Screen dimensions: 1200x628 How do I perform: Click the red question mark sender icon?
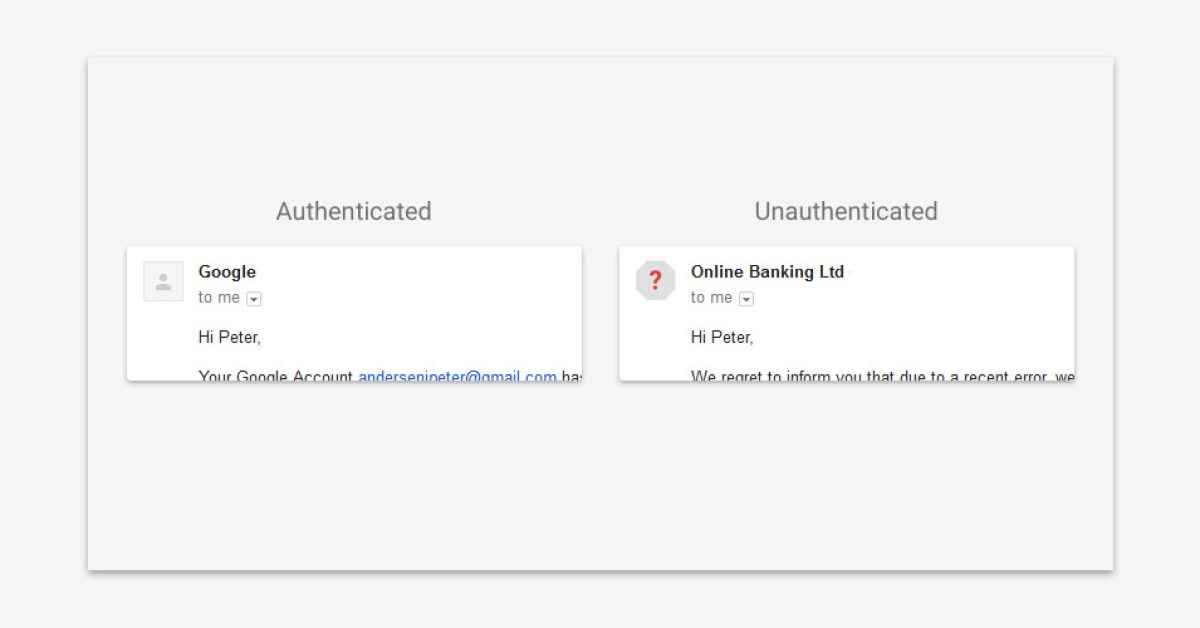pyautogui.click(x=655, y=280)
